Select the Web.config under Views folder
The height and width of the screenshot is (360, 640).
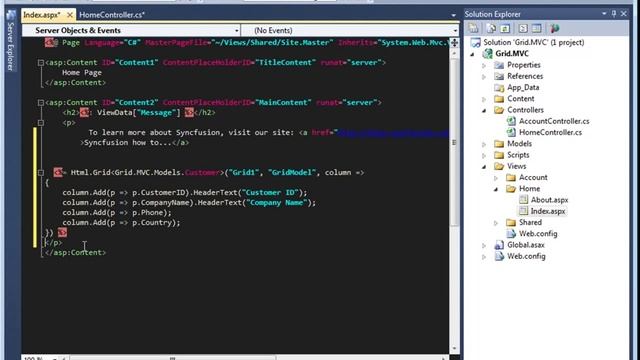tap(538, 234)
